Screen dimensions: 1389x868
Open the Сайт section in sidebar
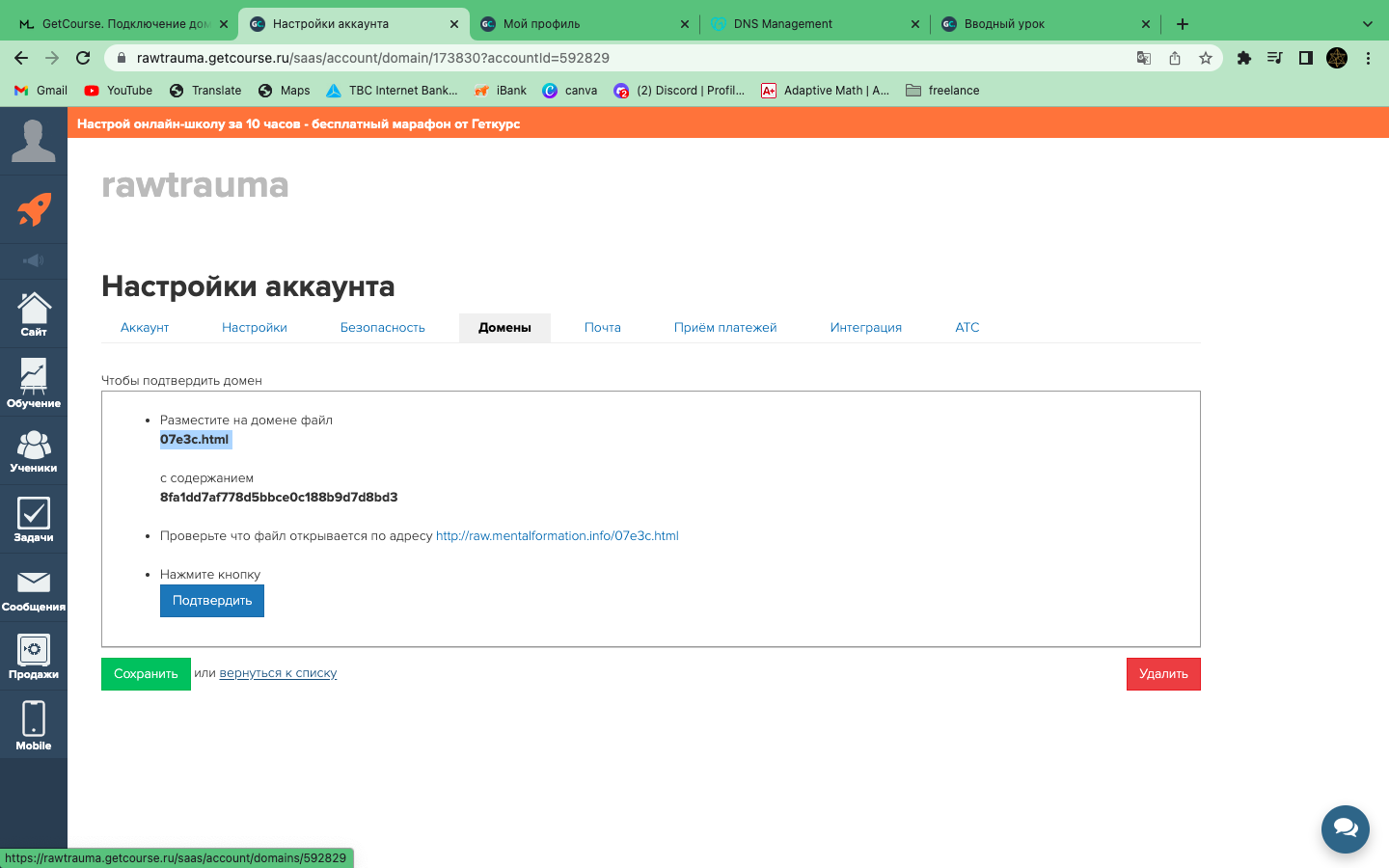(x=34, y=314)
